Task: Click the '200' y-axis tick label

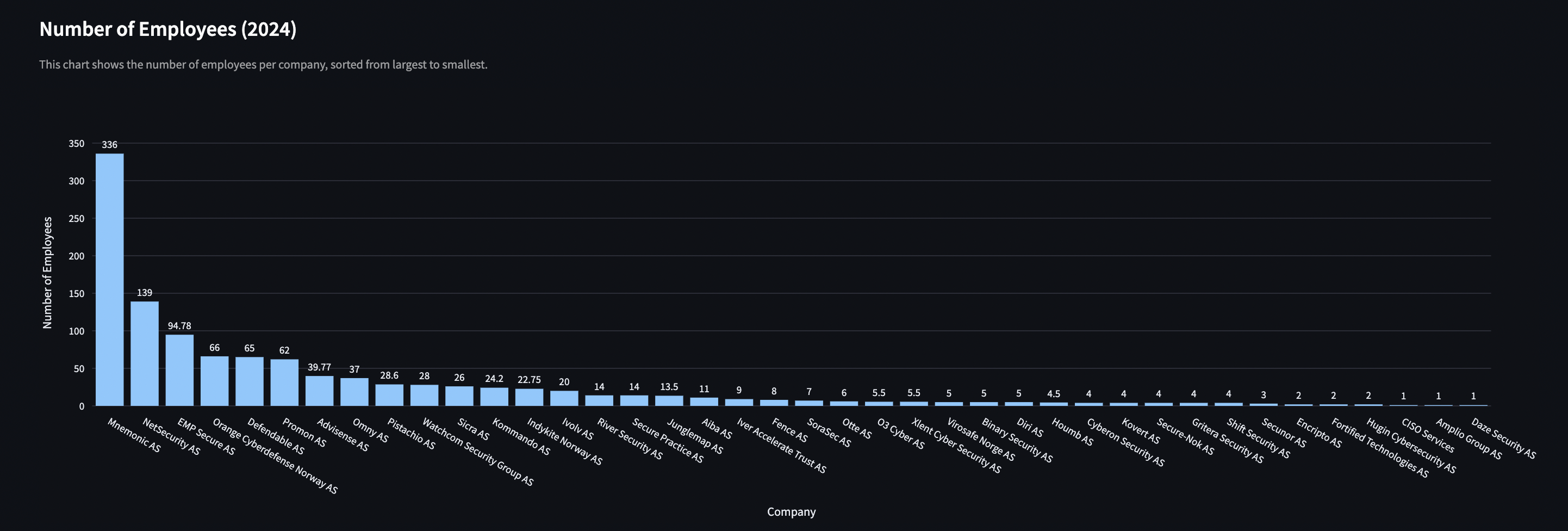Action: [x=77, y=256]
